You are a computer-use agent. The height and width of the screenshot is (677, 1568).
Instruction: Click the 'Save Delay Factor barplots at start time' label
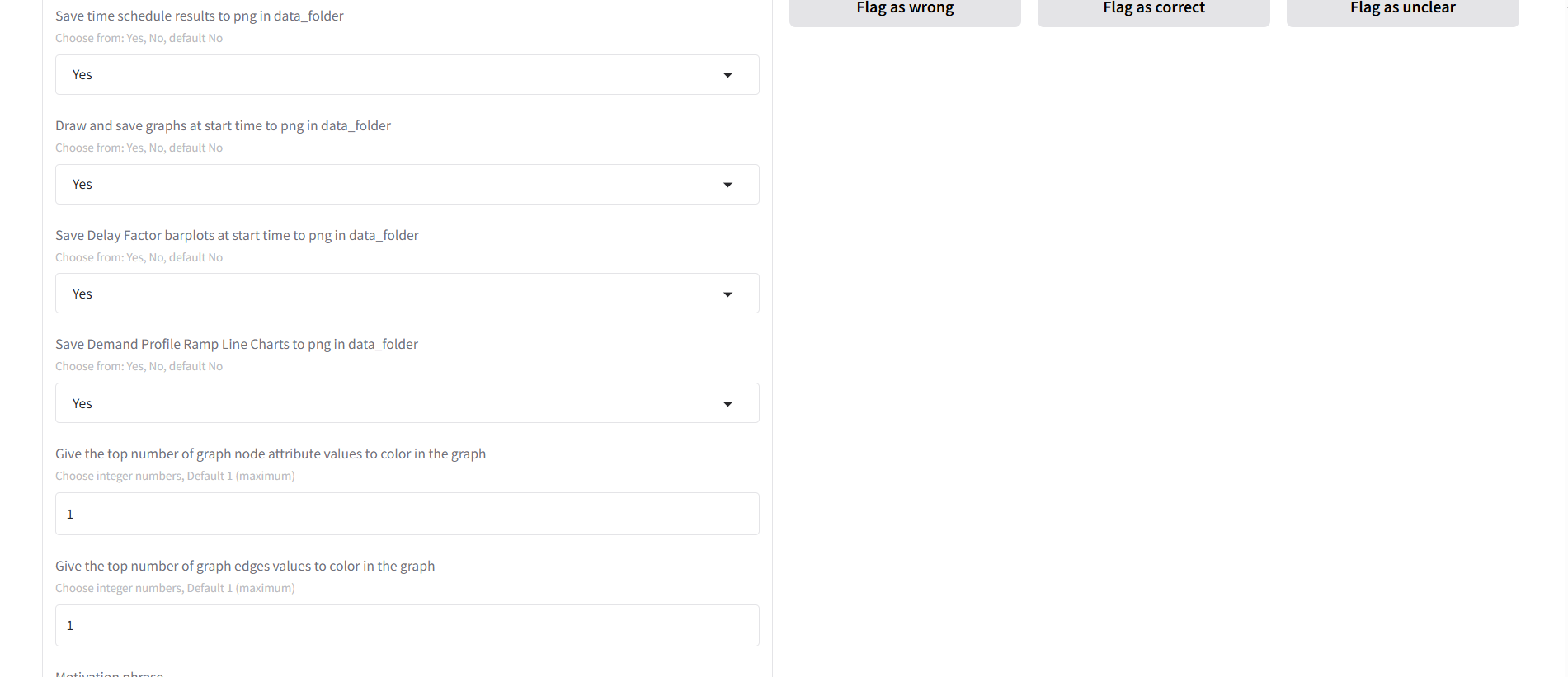point(237,235)
